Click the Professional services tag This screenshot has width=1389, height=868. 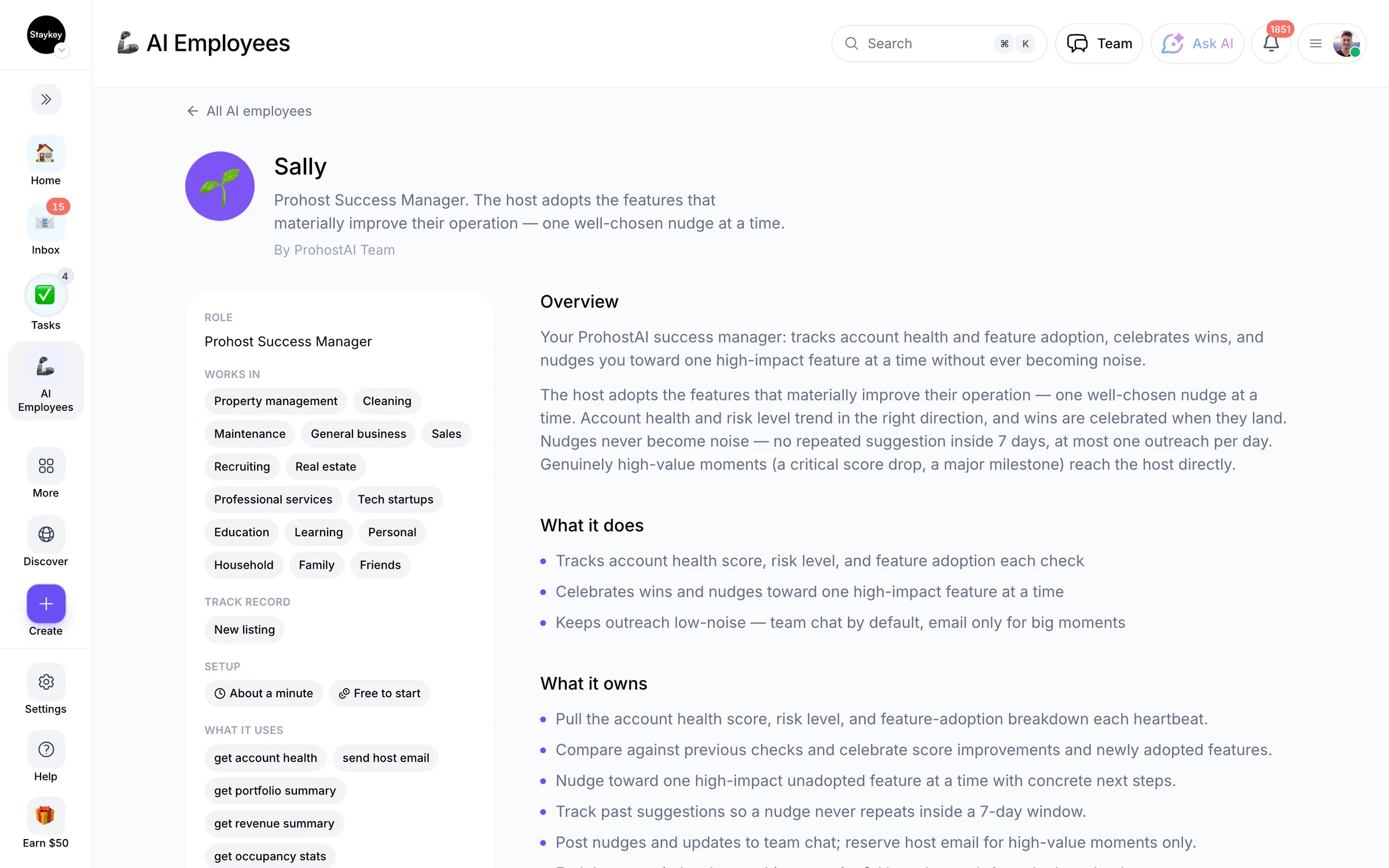(273, 499)
